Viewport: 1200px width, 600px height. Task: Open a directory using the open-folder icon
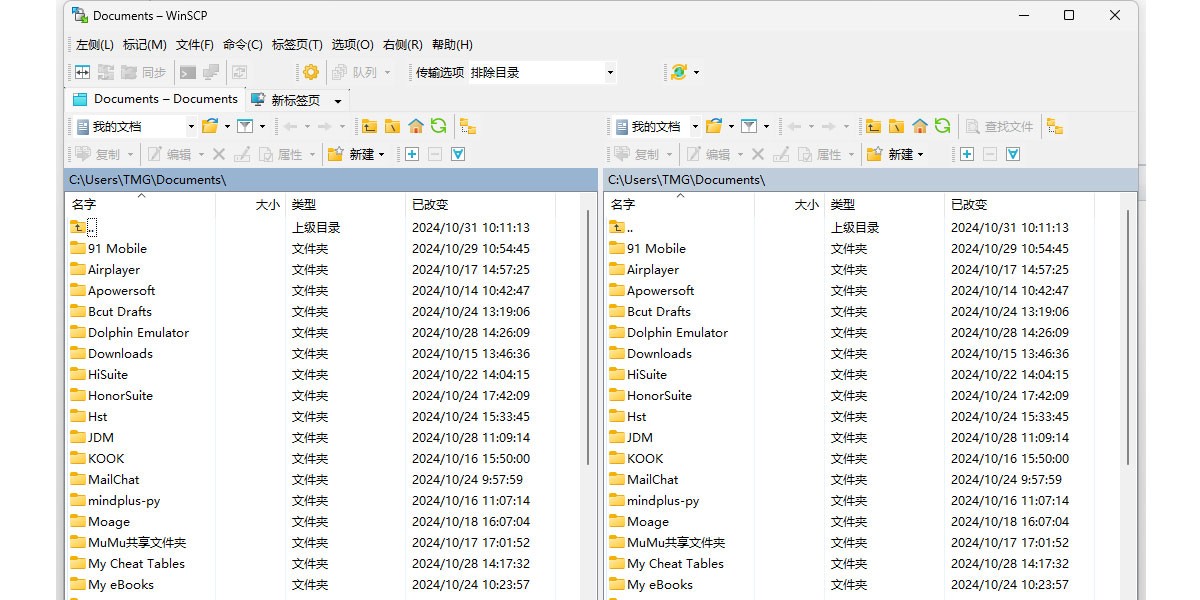[x=210, y=126]
